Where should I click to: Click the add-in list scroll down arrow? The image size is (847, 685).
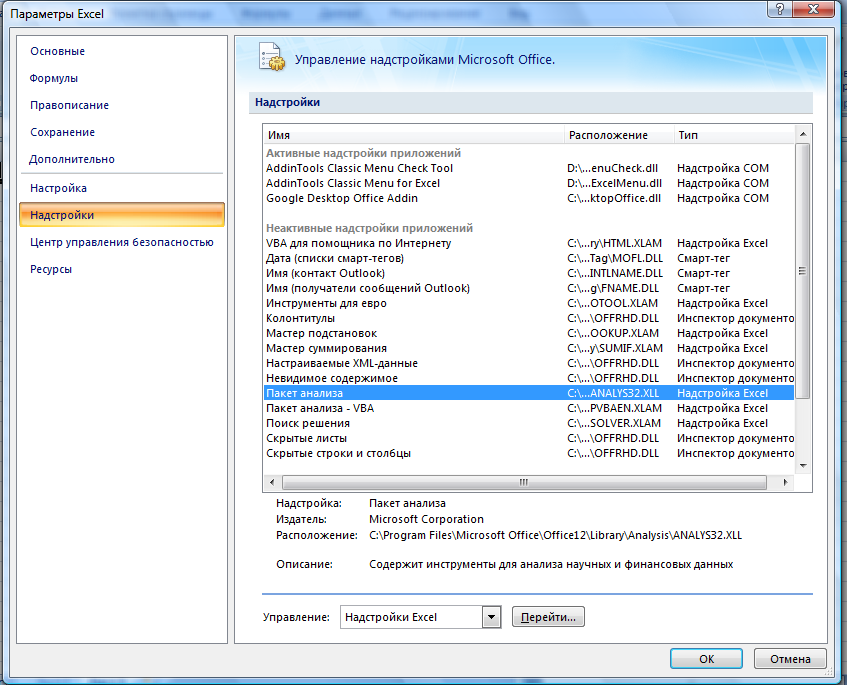[803, 466]
